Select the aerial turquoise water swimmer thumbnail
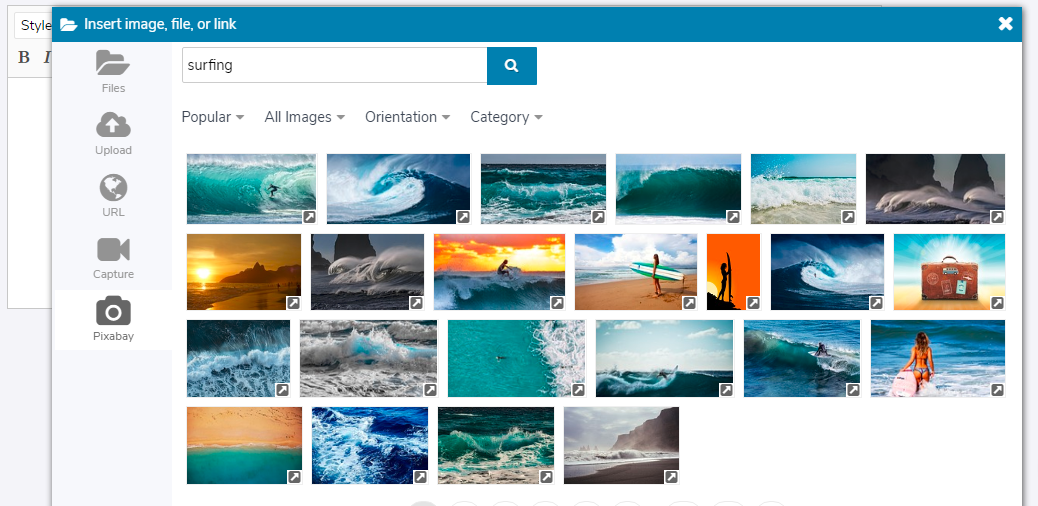Screen dimensions: 1038x506 [x=516, y=358]
